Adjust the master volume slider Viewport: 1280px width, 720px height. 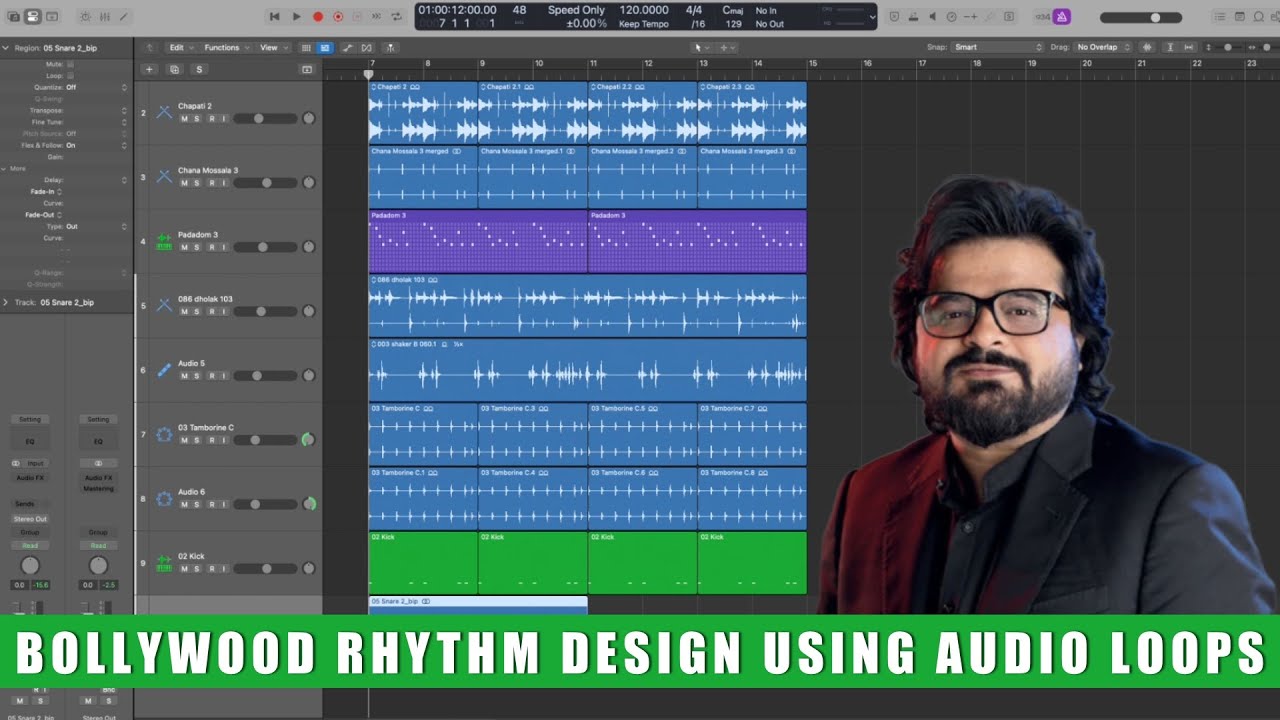pyautogui.click(x=1139, y=18)
